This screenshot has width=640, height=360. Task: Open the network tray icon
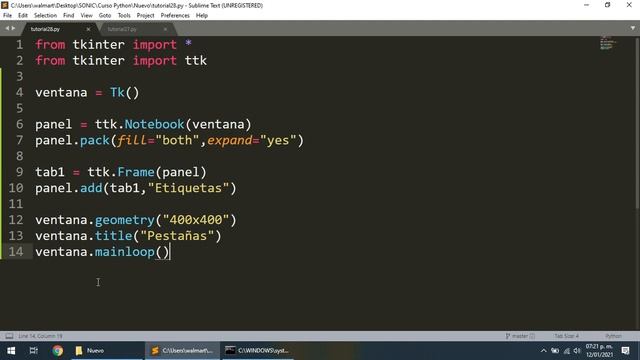tap(566, 351)
